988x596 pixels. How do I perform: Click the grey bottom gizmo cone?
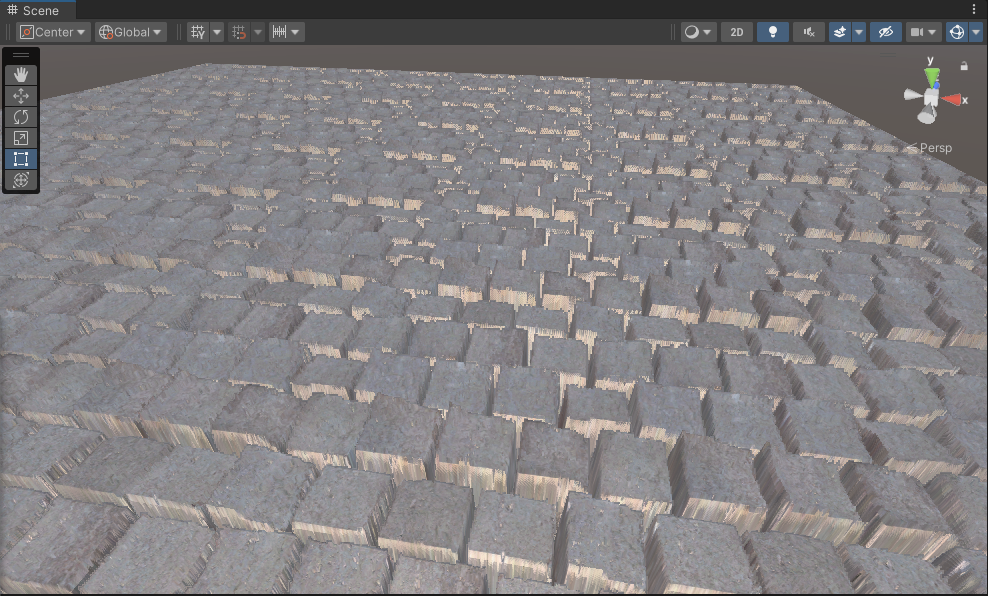pyautogui.click(x=927, y=115)
